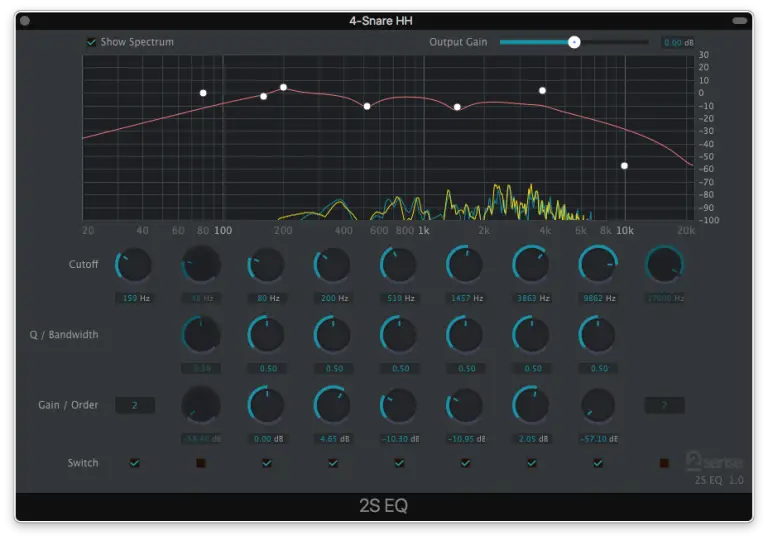Viewport: 768px width, 540px height.
Task: Disable the Switch for the 80 Hz band
Action: pyautogui.click(x=266, y=463)
